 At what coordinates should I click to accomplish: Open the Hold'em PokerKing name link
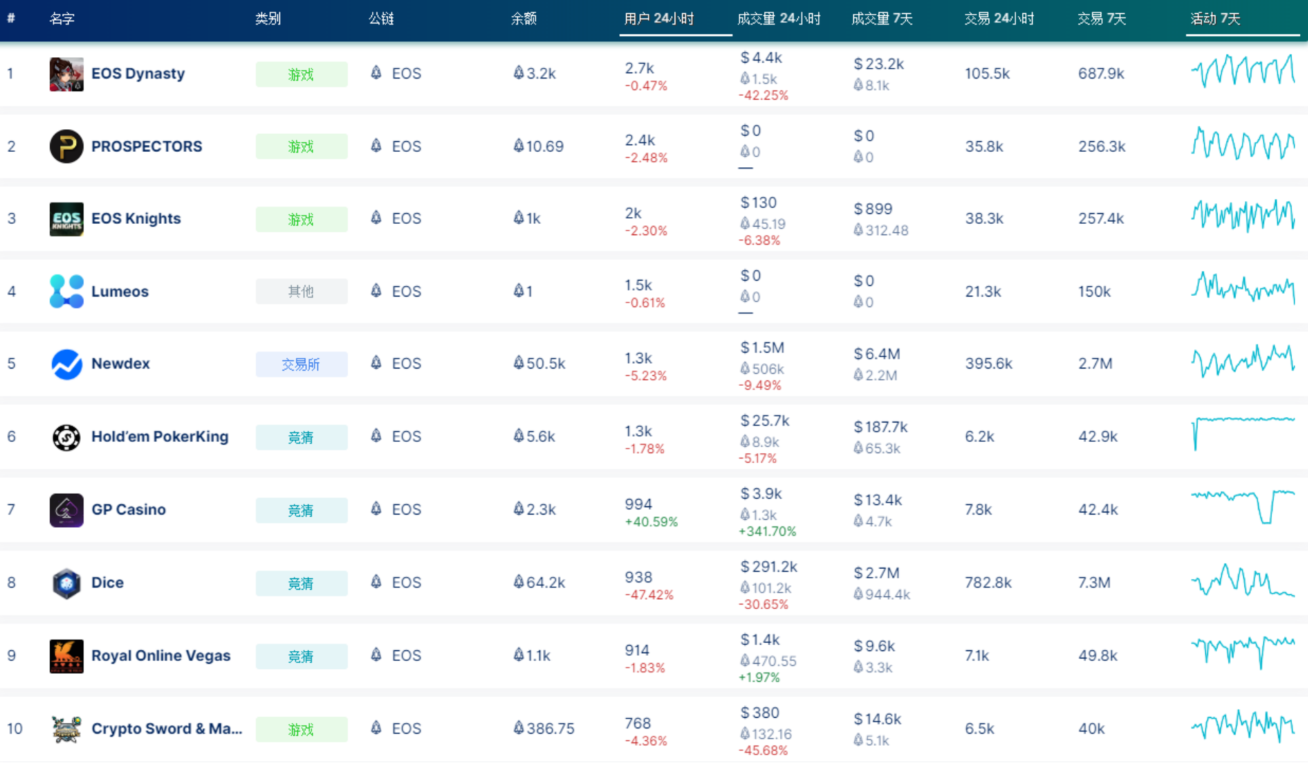coord(160,437)
